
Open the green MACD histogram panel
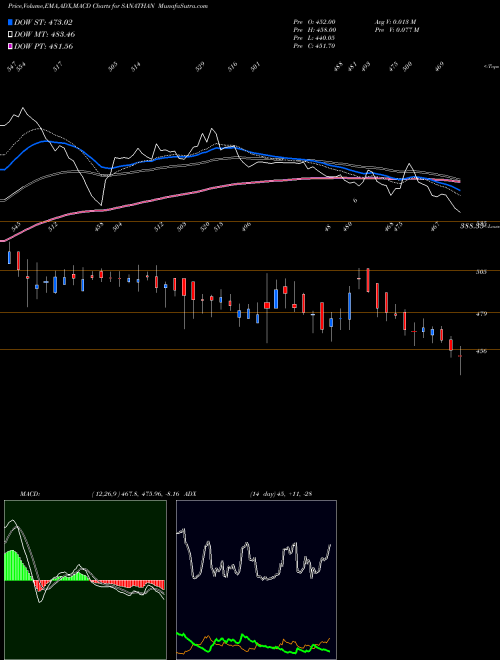pos(85,580)
